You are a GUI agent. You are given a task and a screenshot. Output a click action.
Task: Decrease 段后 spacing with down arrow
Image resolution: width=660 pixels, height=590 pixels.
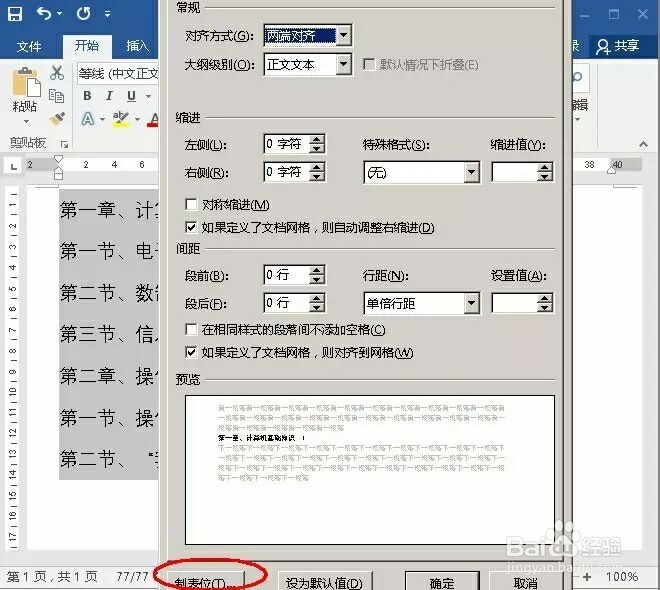[x=317, y=308]
